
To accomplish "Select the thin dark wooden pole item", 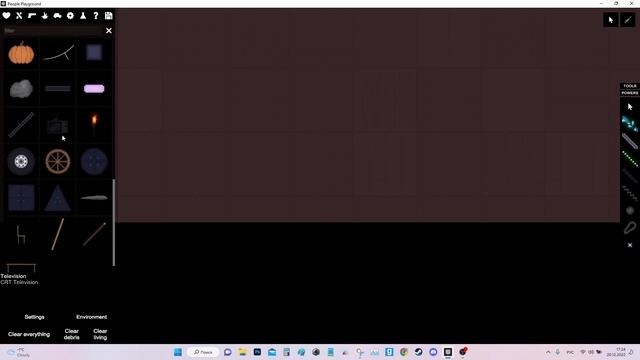I will [94, 234].
